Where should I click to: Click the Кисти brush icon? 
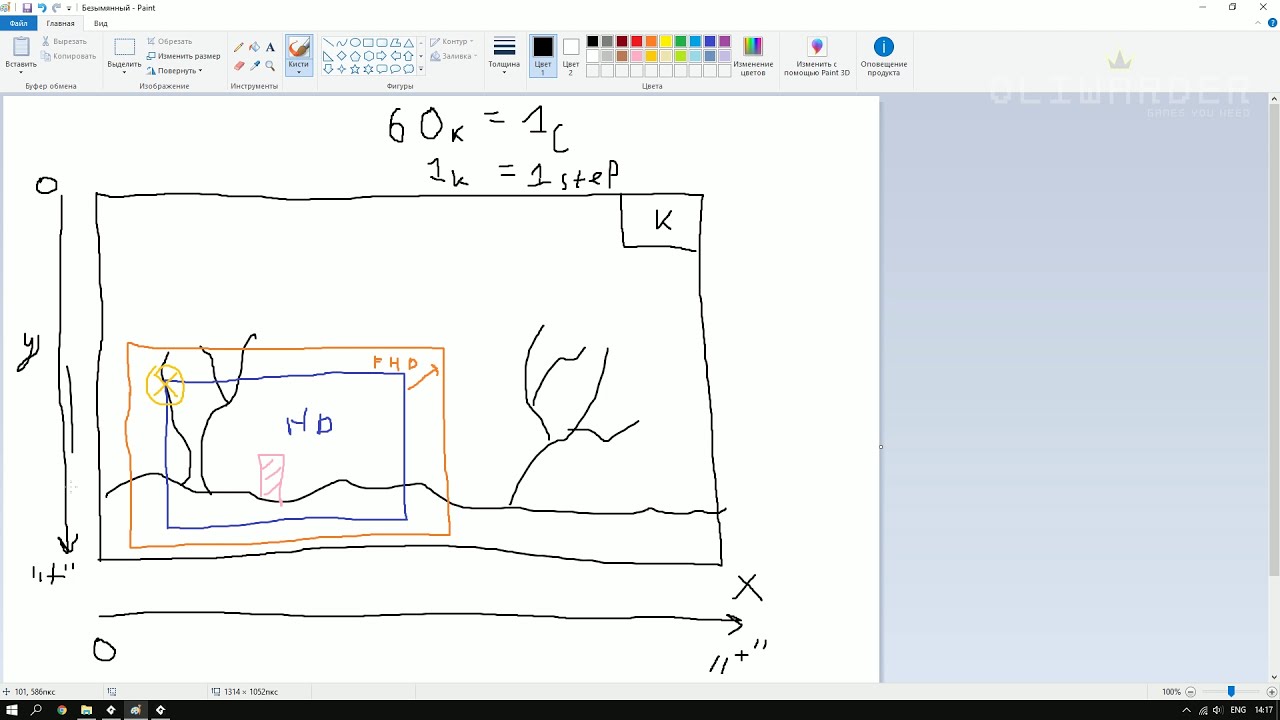[x=298, y=48]
